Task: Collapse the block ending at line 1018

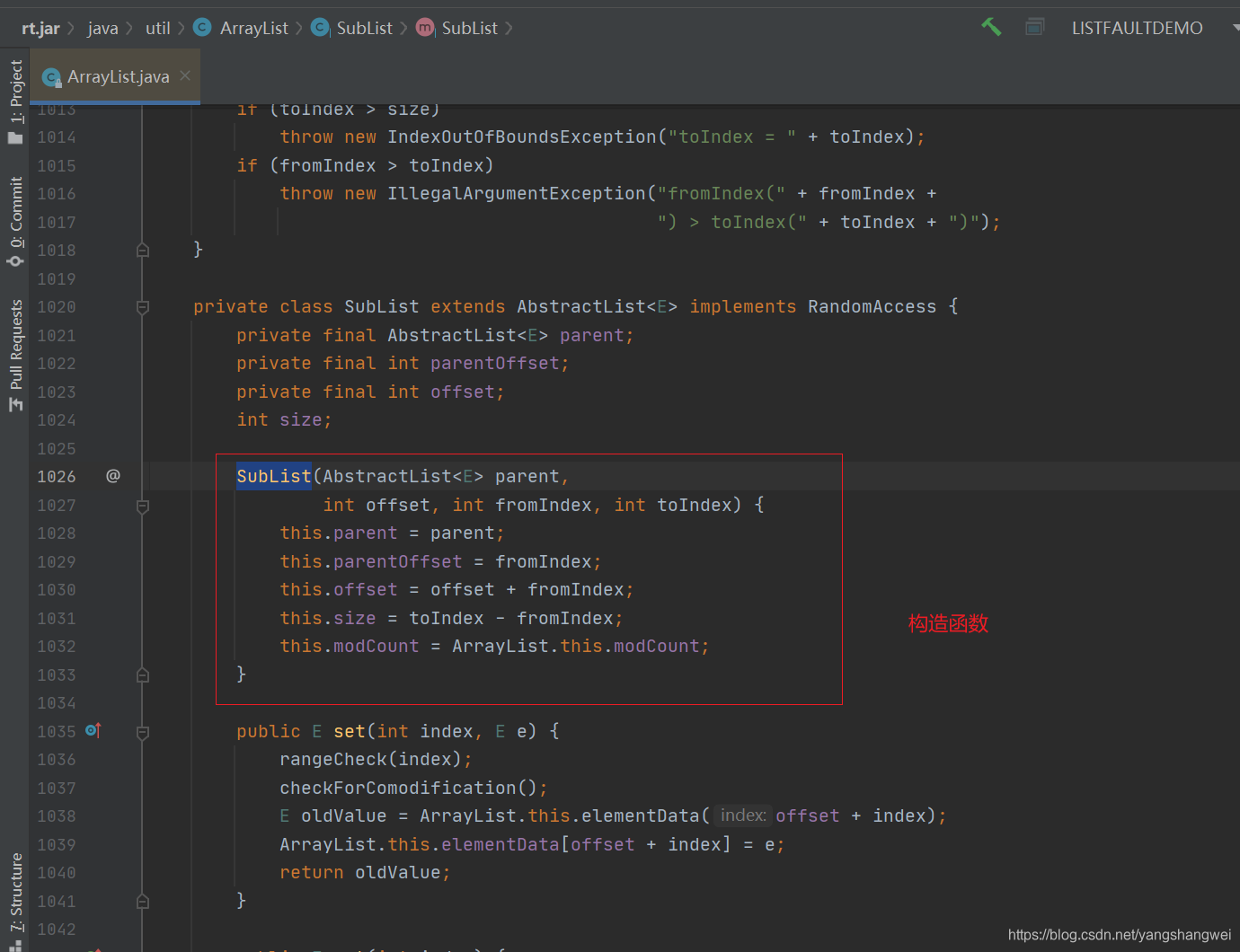Action: pos(143,250)
